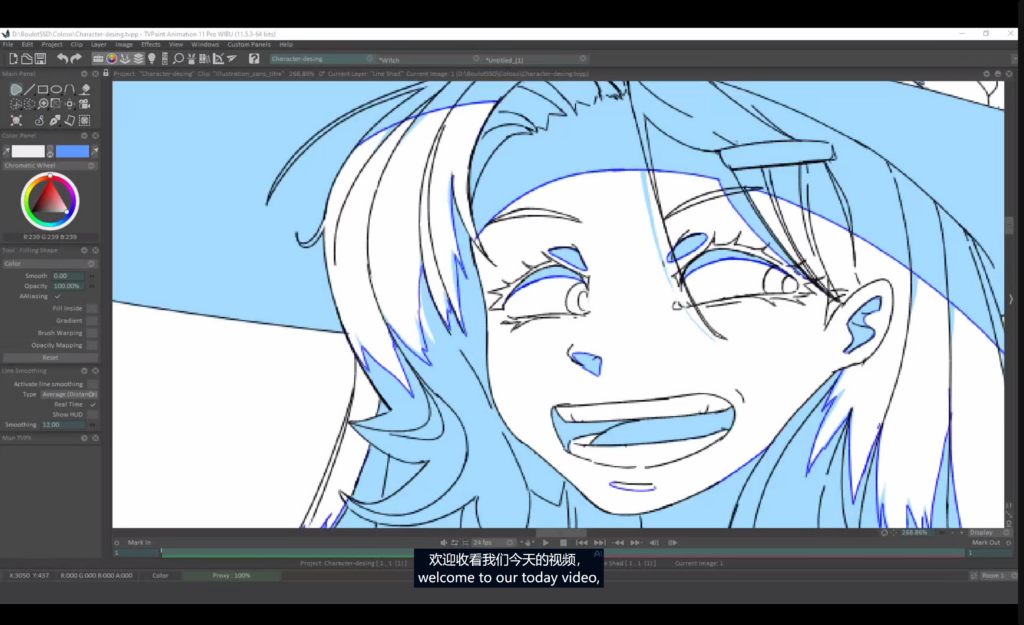Image resolution: width=1024 pixels, height=625 pixels.
Task: Save the project with the floppy disk icon
Action: [x=40, y=59]
